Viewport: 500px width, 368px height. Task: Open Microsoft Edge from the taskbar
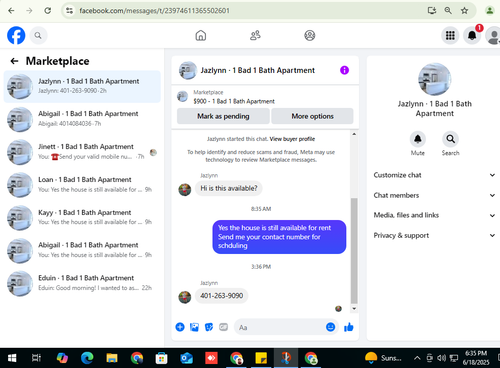pyautogui.click(x=87, y=358)
